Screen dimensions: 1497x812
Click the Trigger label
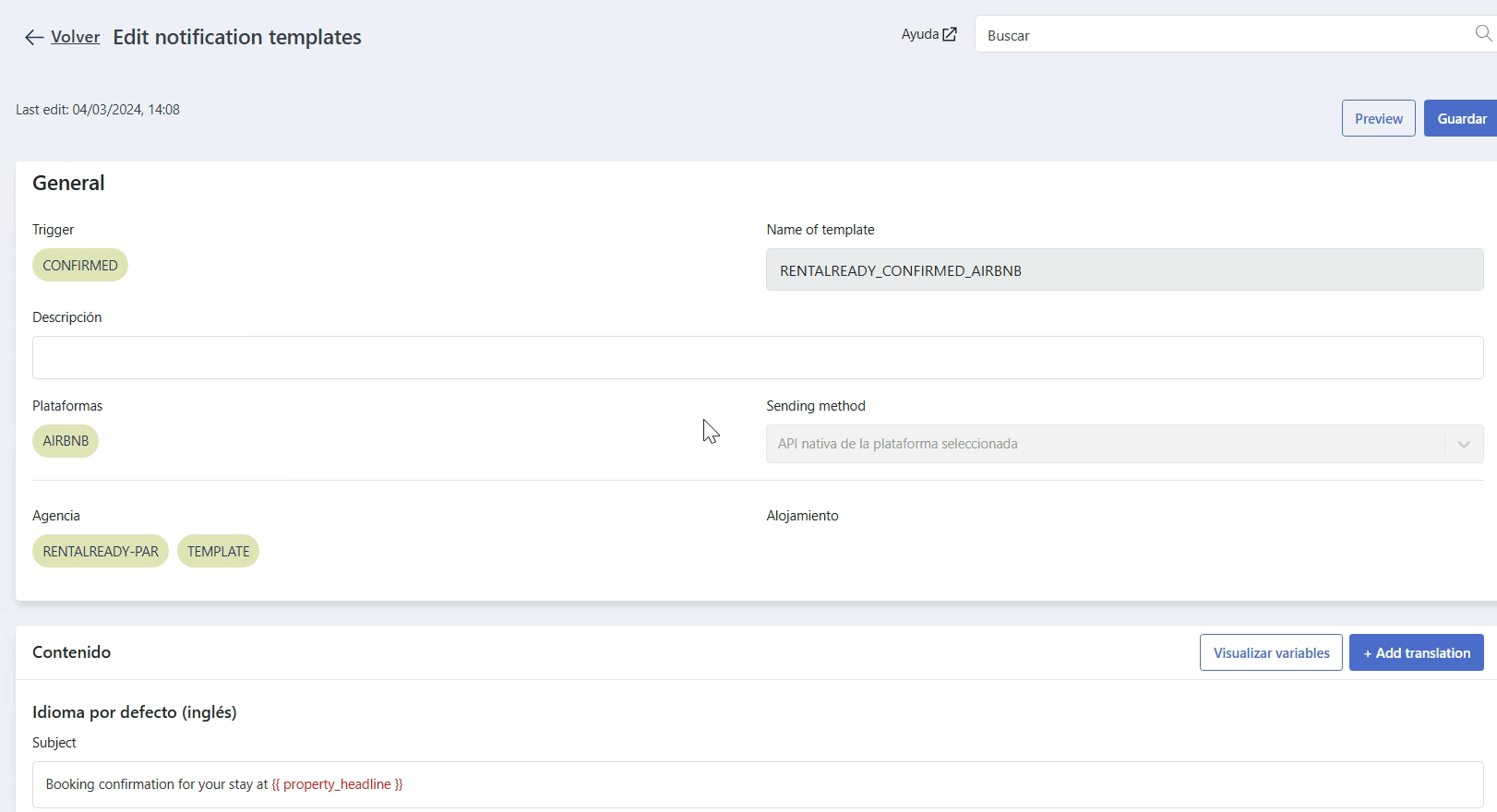tap(53, 230)
